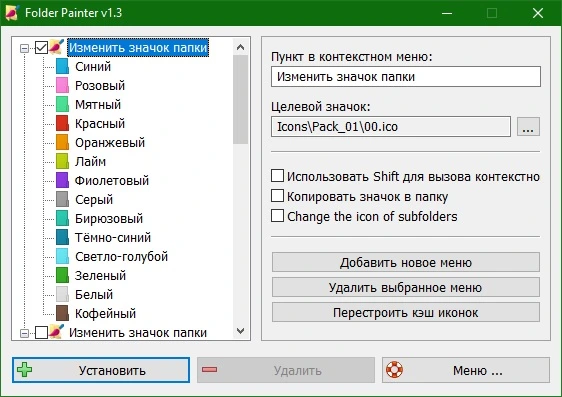
Task: Click the blue folder icon beside Синий
Action: pyautogui.click(x=62, y=67)
